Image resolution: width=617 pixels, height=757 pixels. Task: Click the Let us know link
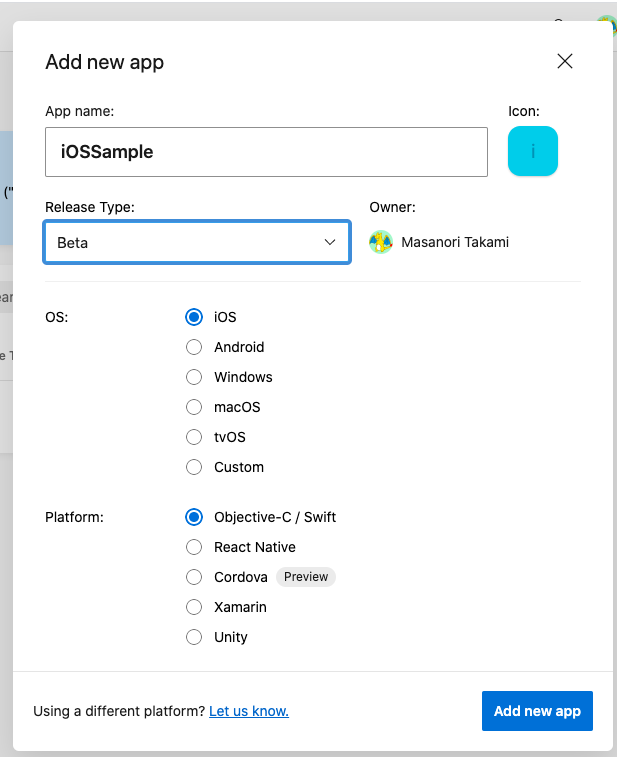(249, 711)
